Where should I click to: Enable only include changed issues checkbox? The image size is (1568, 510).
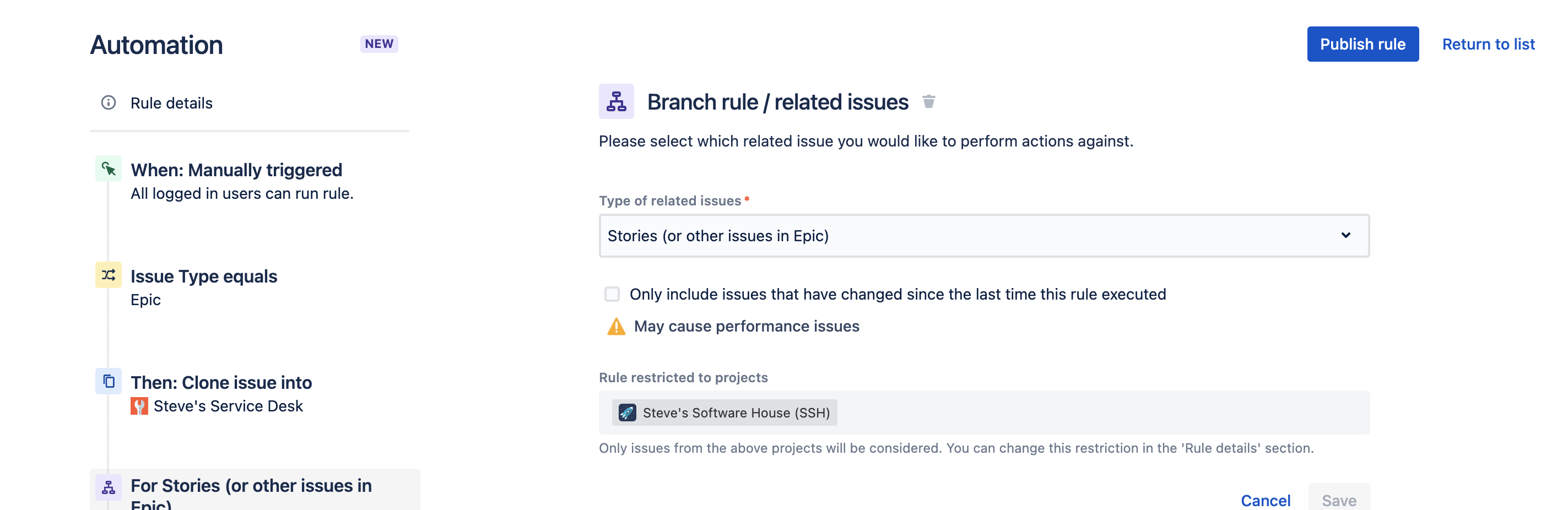click(612, 295)
